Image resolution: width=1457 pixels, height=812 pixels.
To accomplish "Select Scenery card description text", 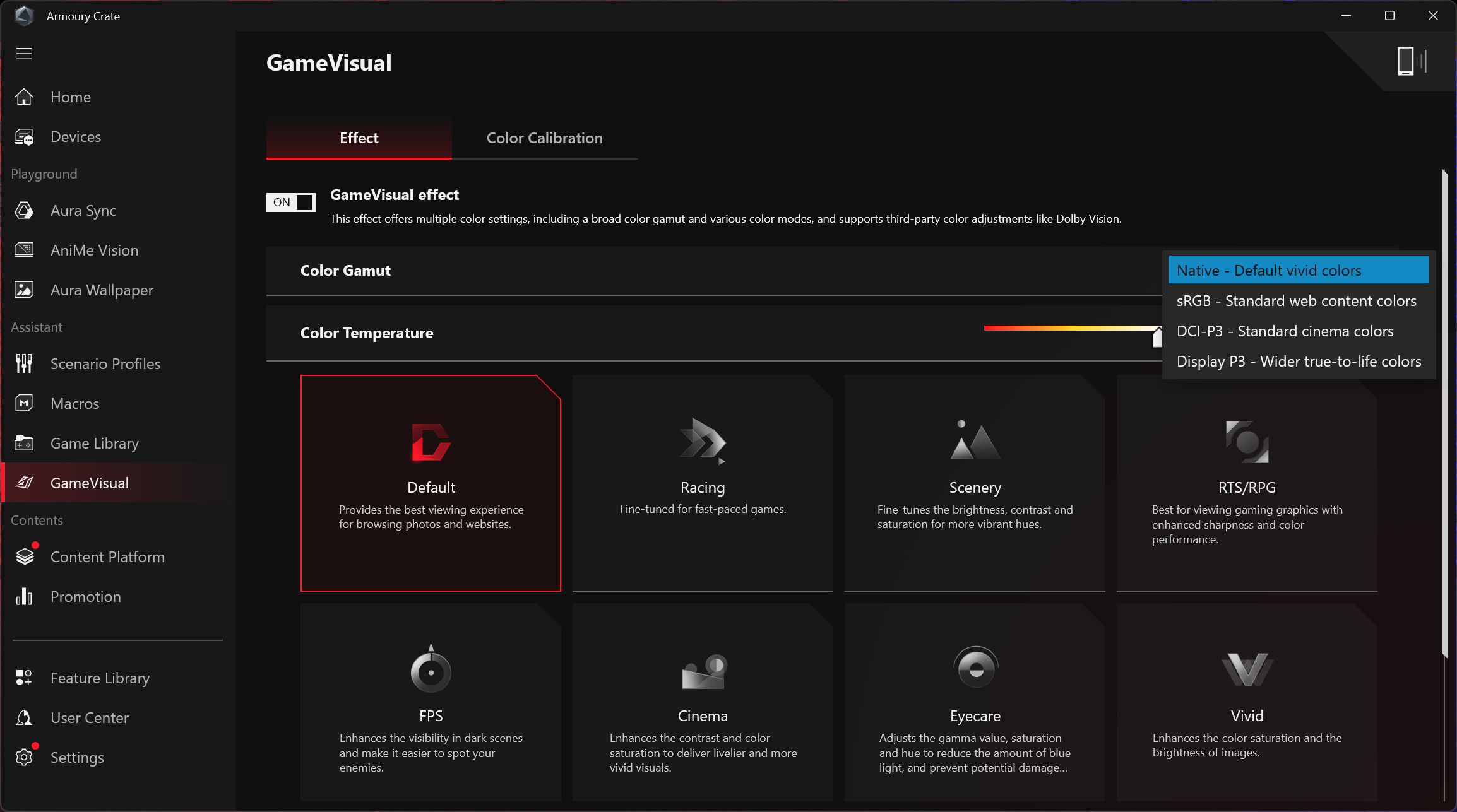I will [975, 517].
